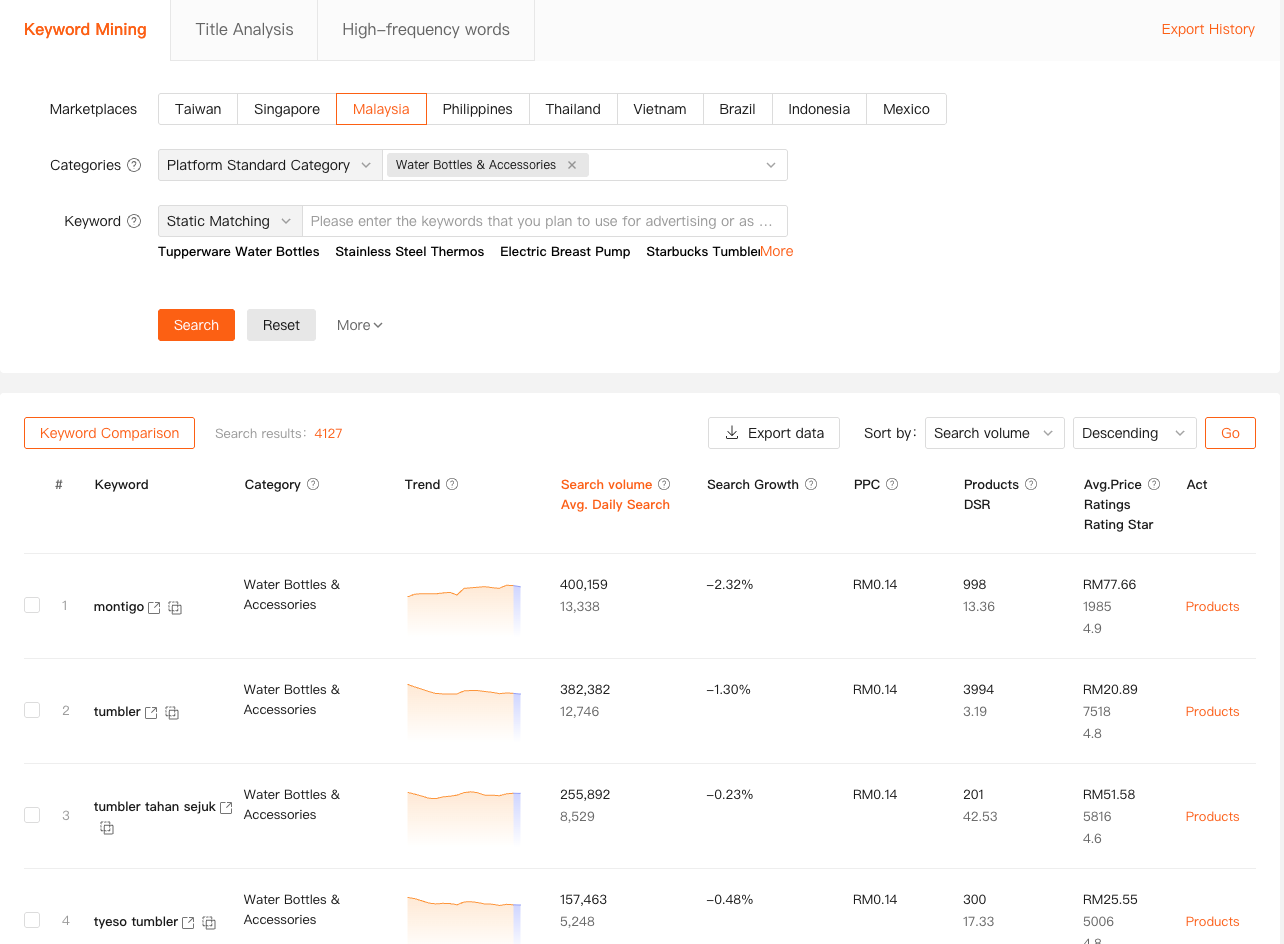Select the tumbler row checkbox
This screenshot has width=1284, height=944.
pos(32,711)
